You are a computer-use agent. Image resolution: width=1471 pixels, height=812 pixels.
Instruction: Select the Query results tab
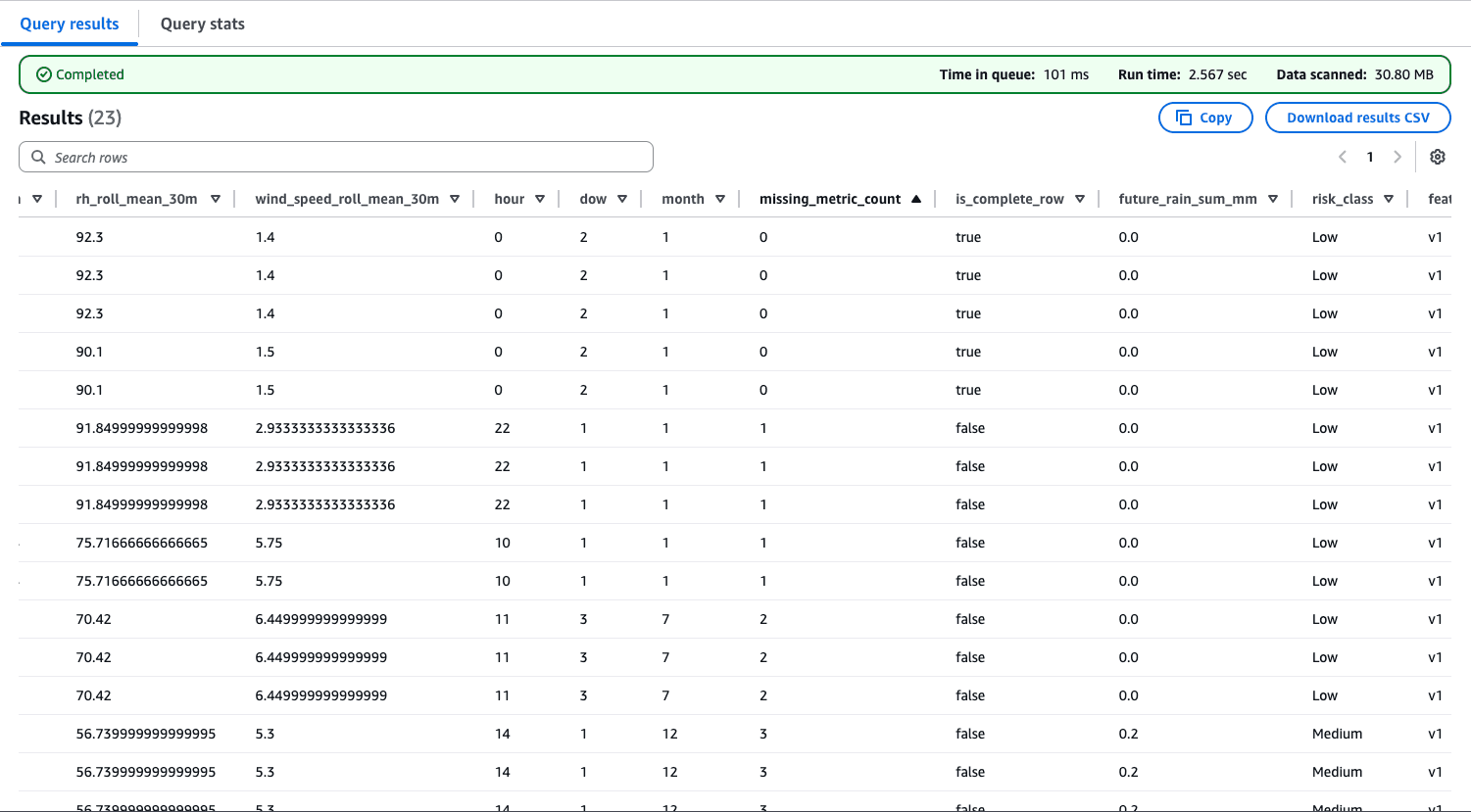[x=69, y=24]
